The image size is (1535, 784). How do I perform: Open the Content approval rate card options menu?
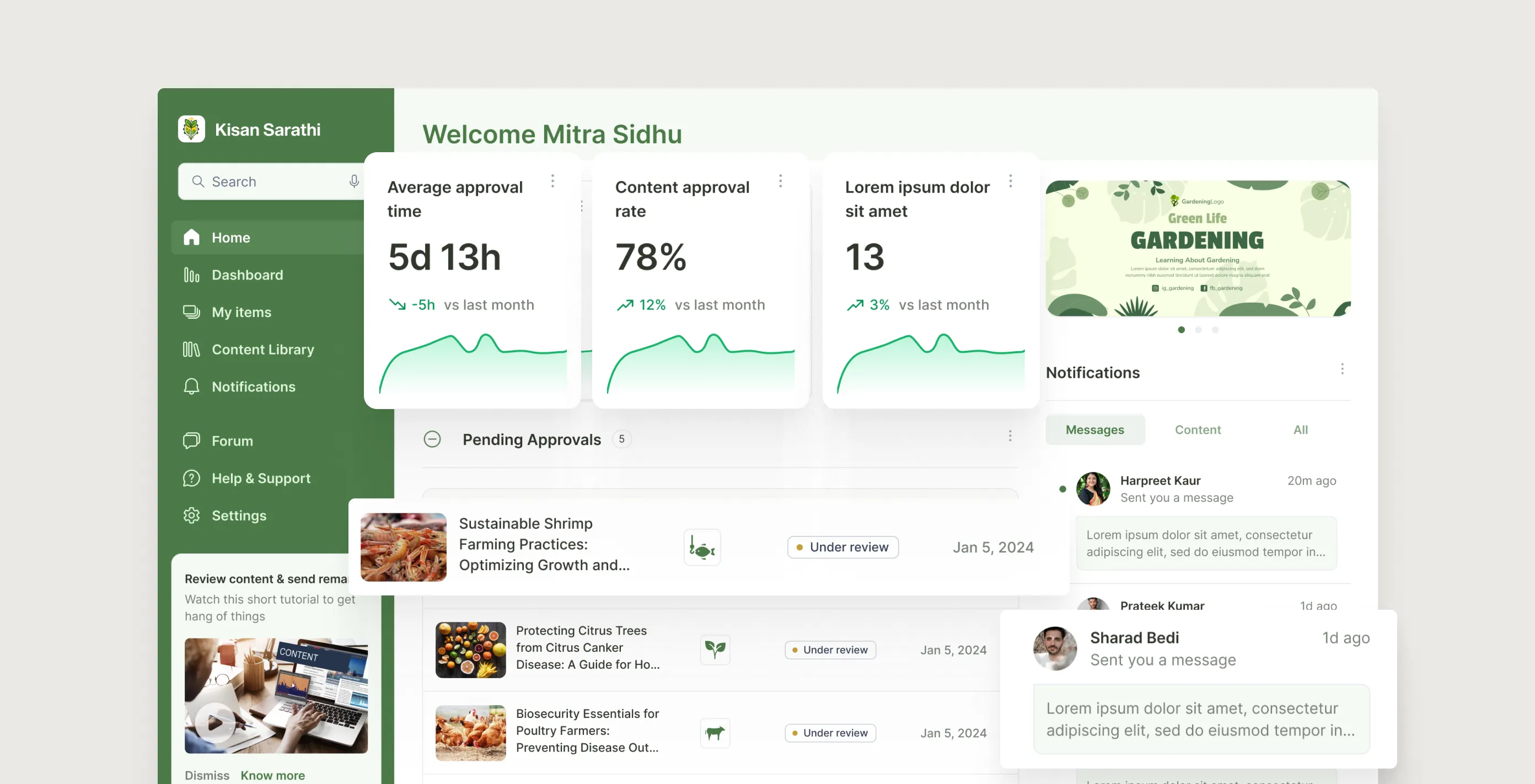(780, 180)
